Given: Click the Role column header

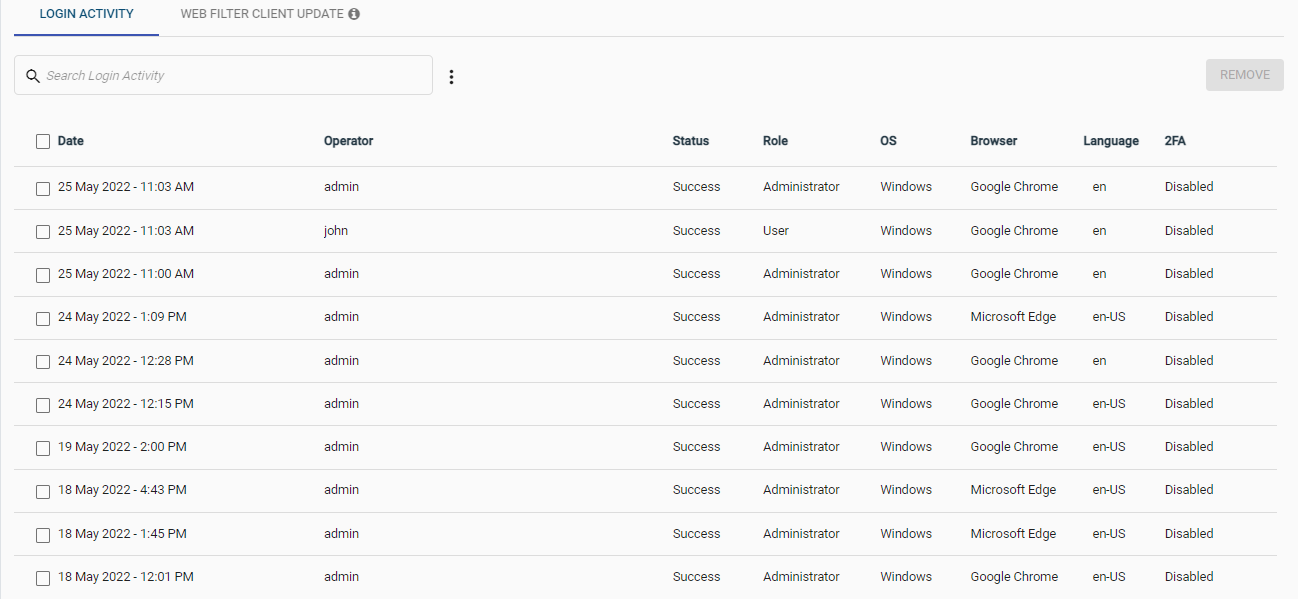Looking at the screenshot, I should coord(775,141).
